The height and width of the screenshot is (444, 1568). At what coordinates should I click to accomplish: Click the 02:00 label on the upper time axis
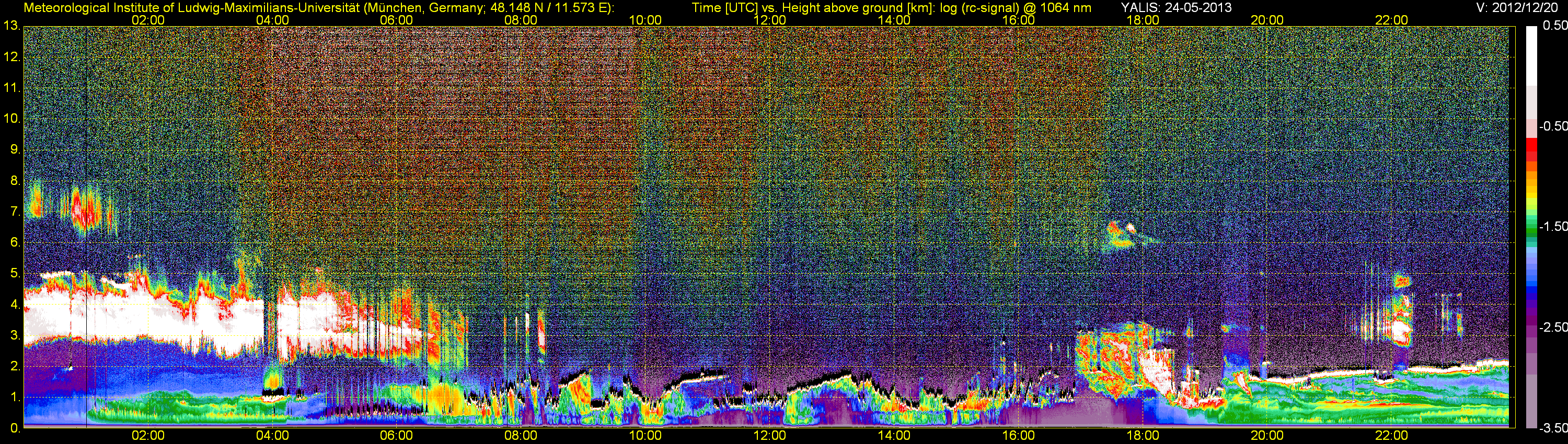click(x=148, y=20)
